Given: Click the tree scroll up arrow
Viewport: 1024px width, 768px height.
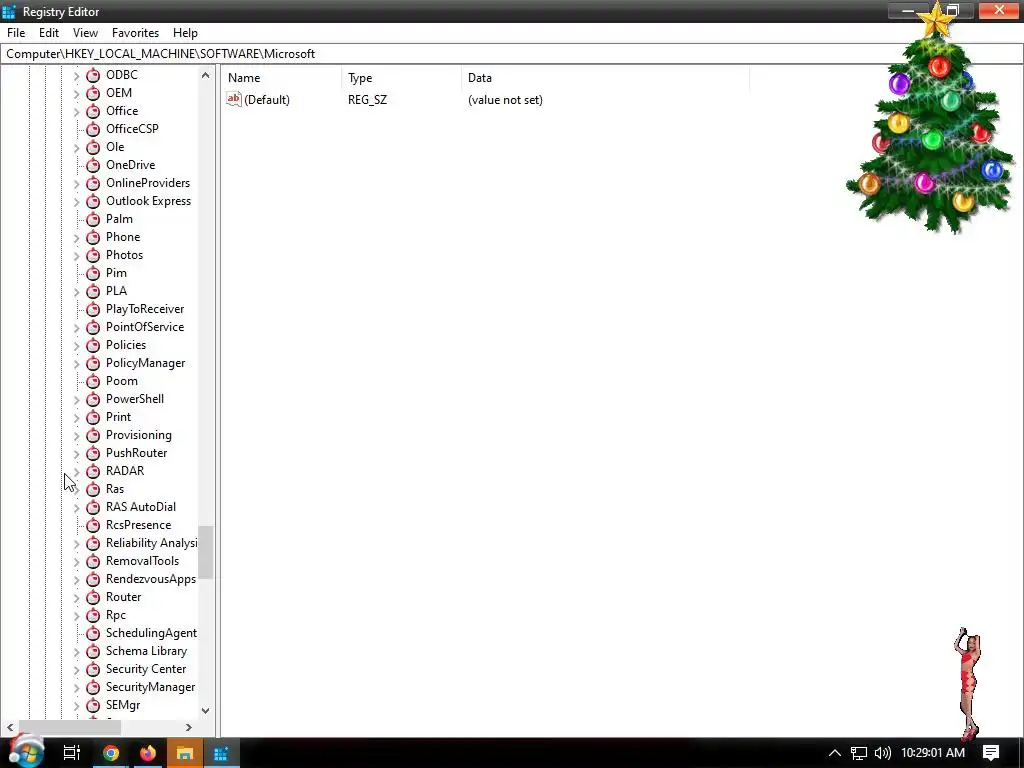Looking at the screenshot, I should pyautogui.click(x=206, y=75).
